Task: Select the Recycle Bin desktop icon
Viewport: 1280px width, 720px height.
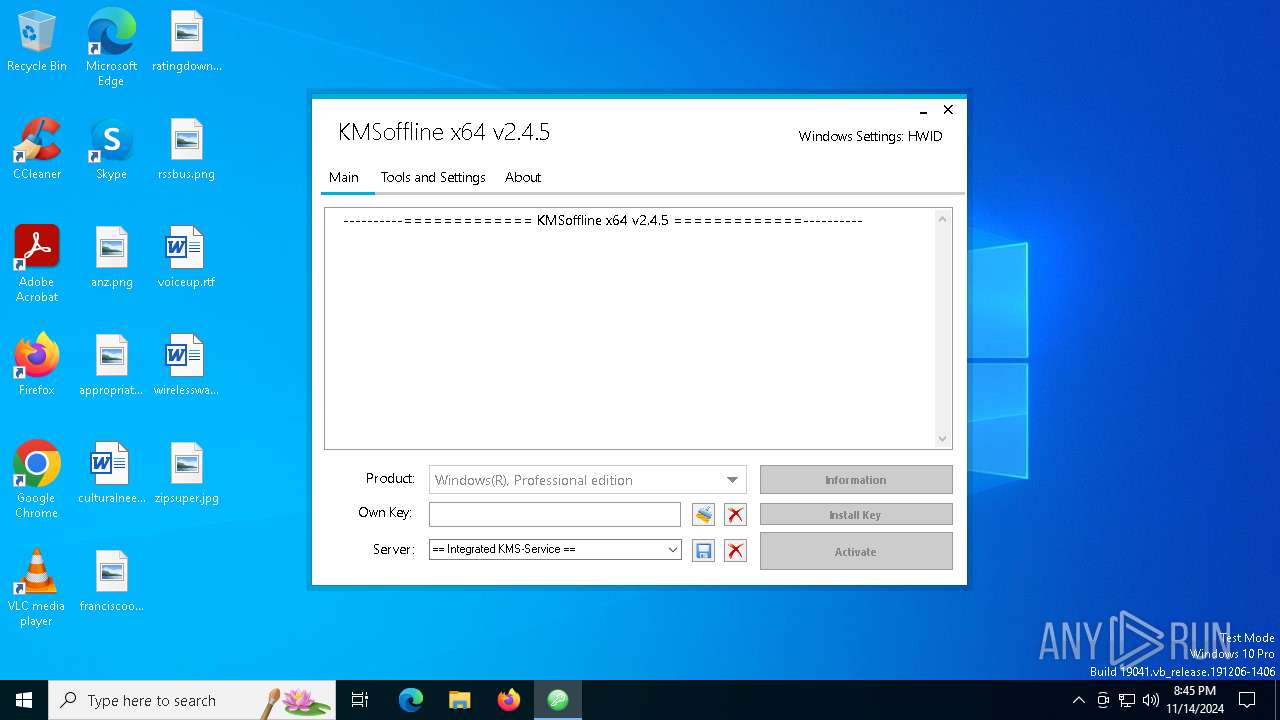Action: [x=37, y=42]
